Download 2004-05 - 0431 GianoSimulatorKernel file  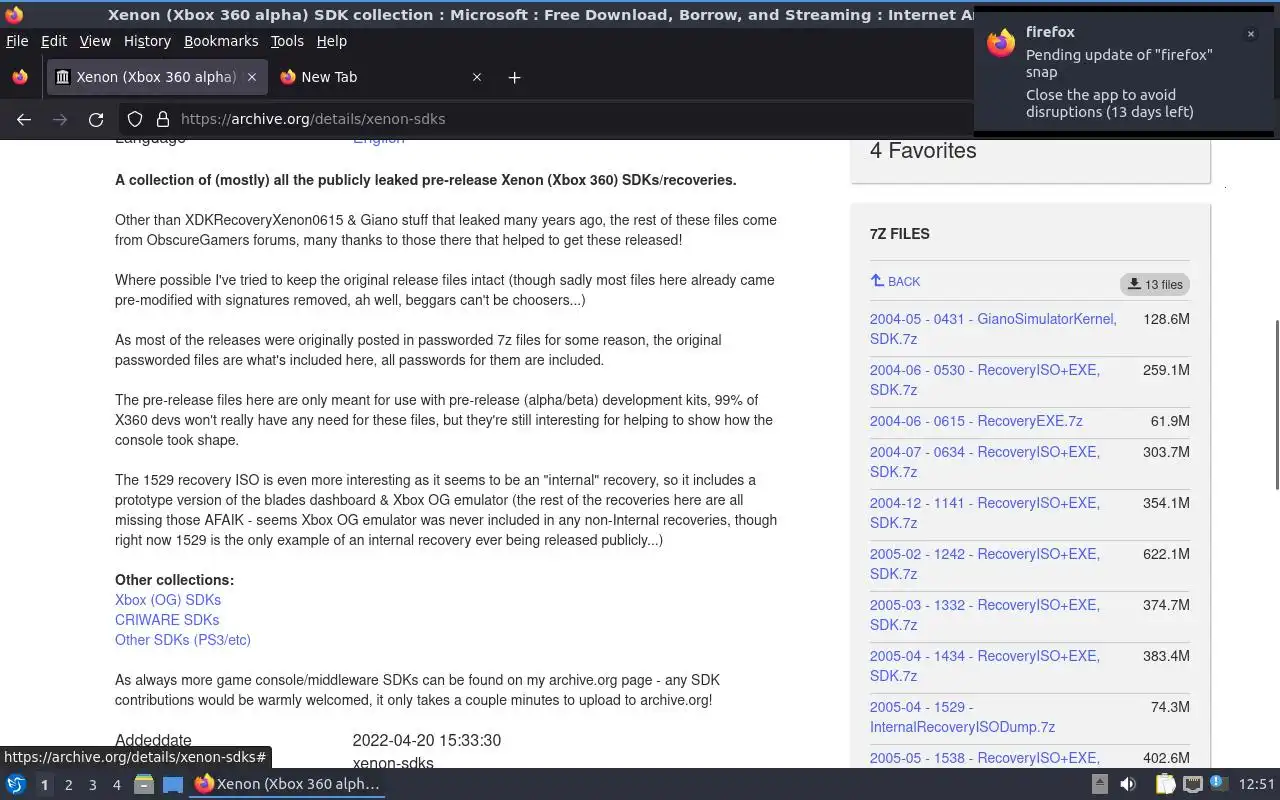coord(993,329)
